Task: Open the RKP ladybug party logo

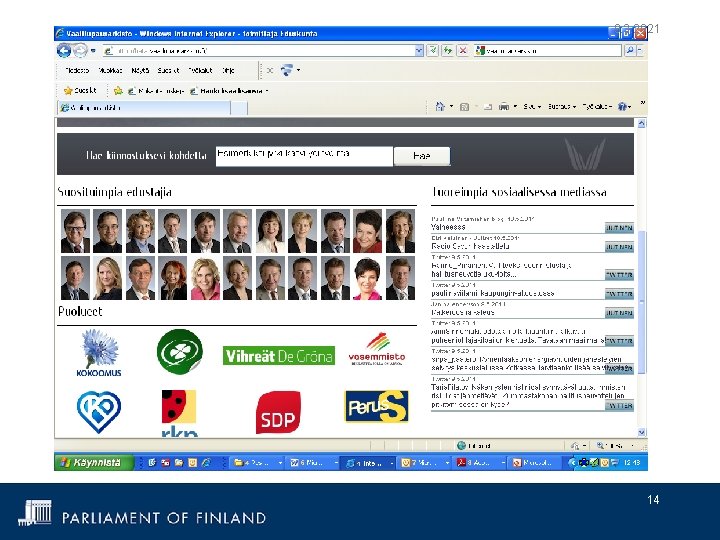Action: click(179, 413)
